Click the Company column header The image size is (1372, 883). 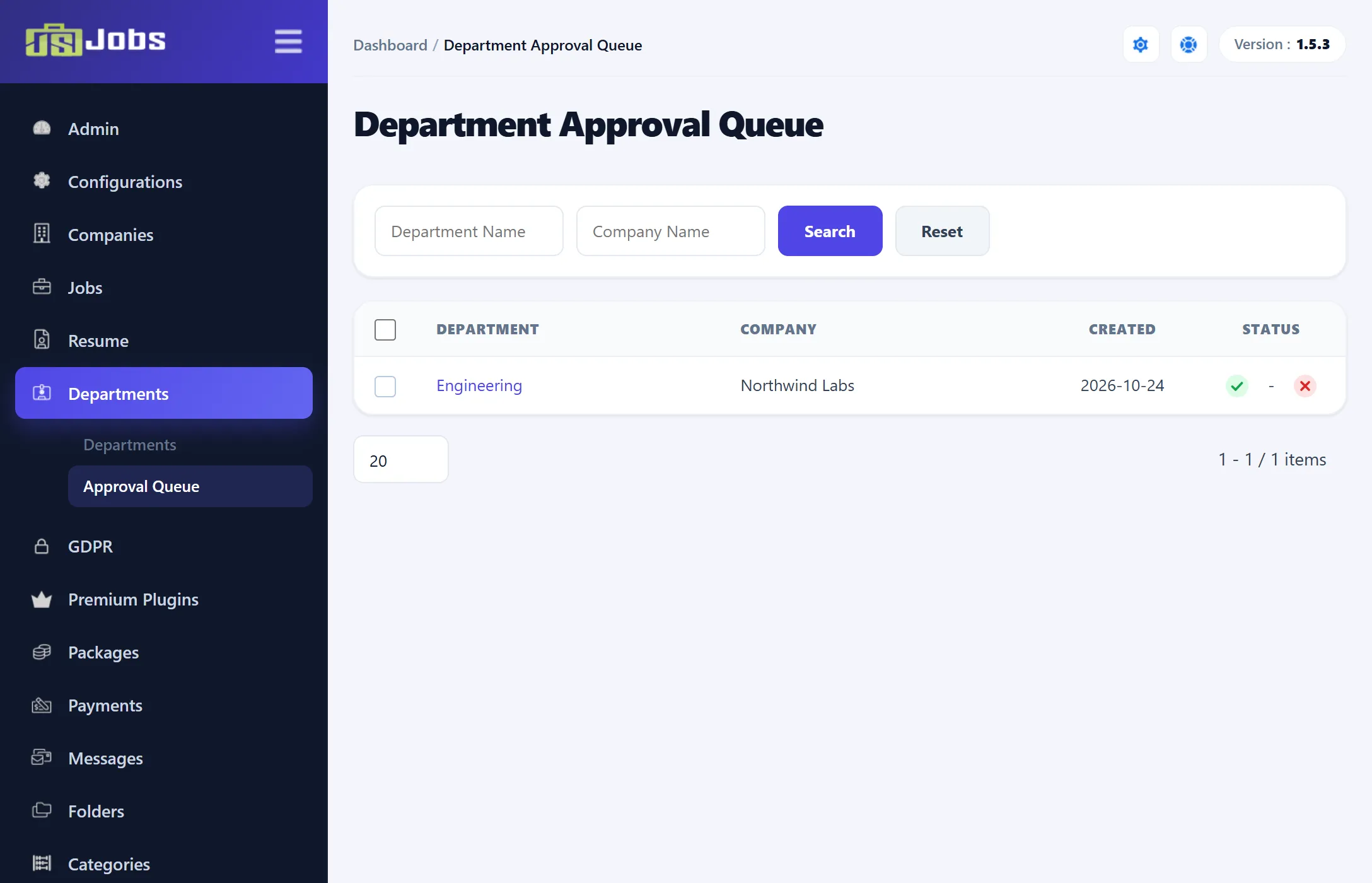tap(778, 329)
